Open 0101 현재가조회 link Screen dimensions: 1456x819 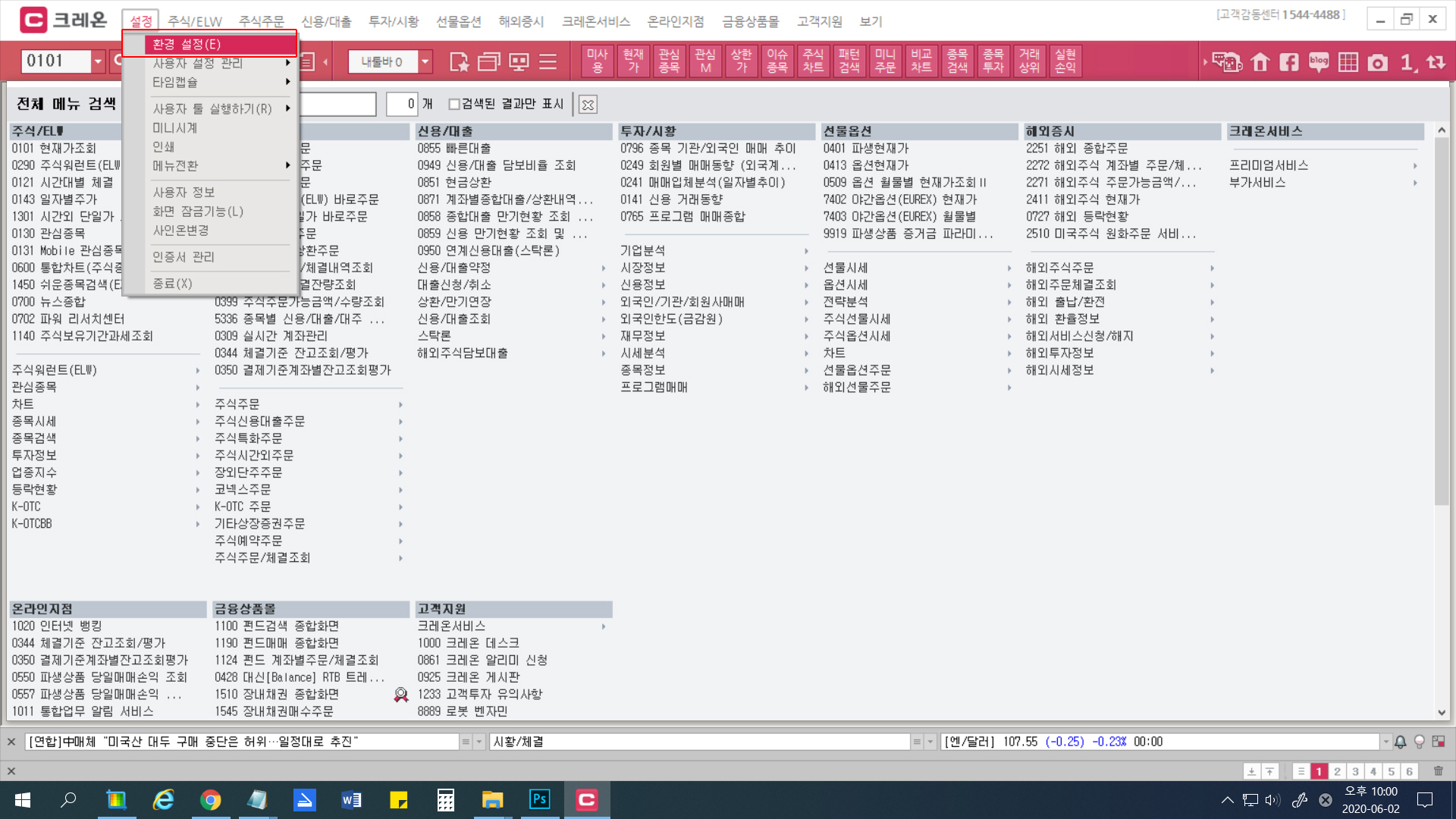pyautogui.click(x=54, y=148)
